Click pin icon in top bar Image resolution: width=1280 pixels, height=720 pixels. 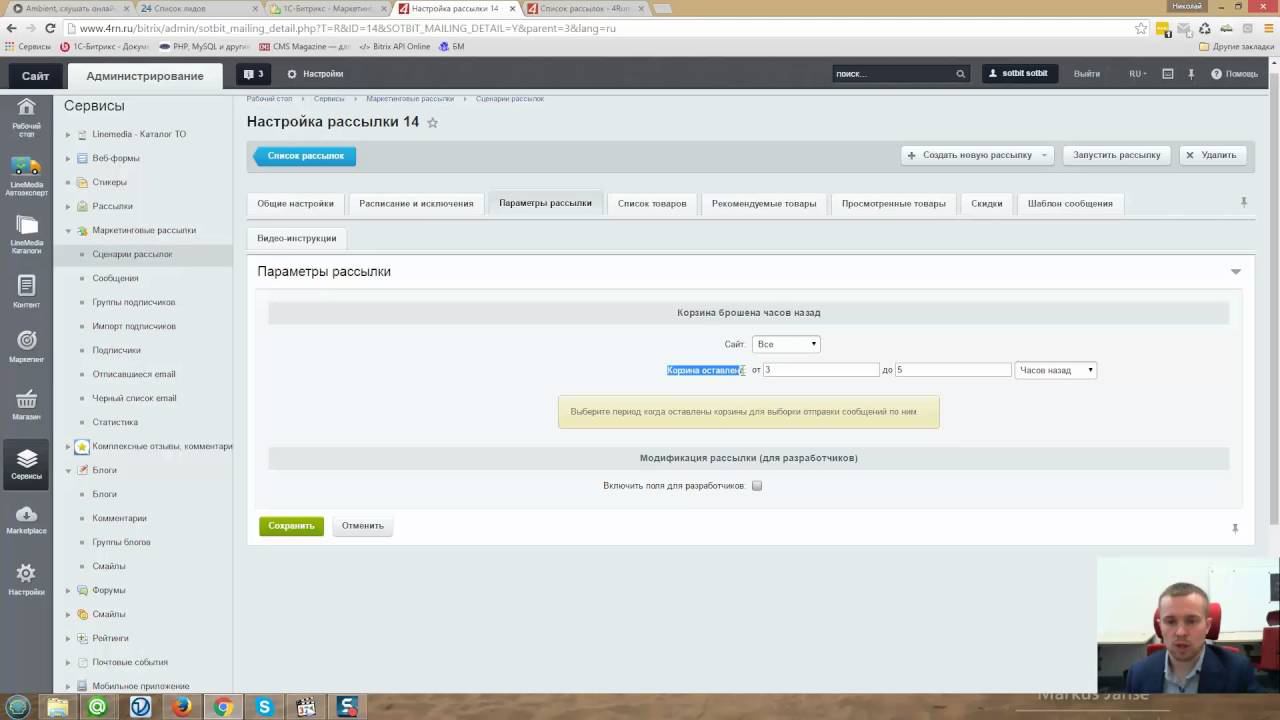[x=1191, y=74]
